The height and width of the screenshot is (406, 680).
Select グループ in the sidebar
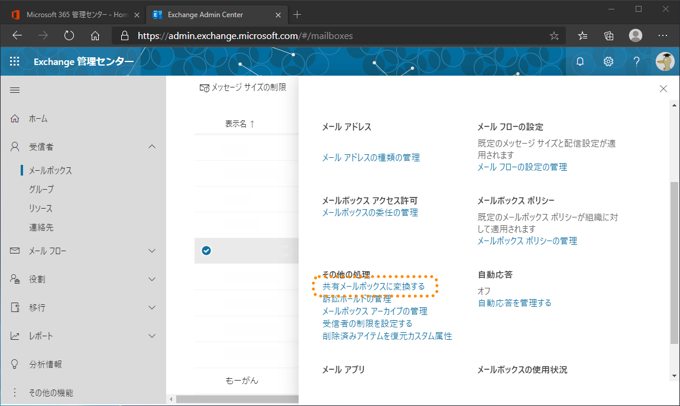(42, 189)
